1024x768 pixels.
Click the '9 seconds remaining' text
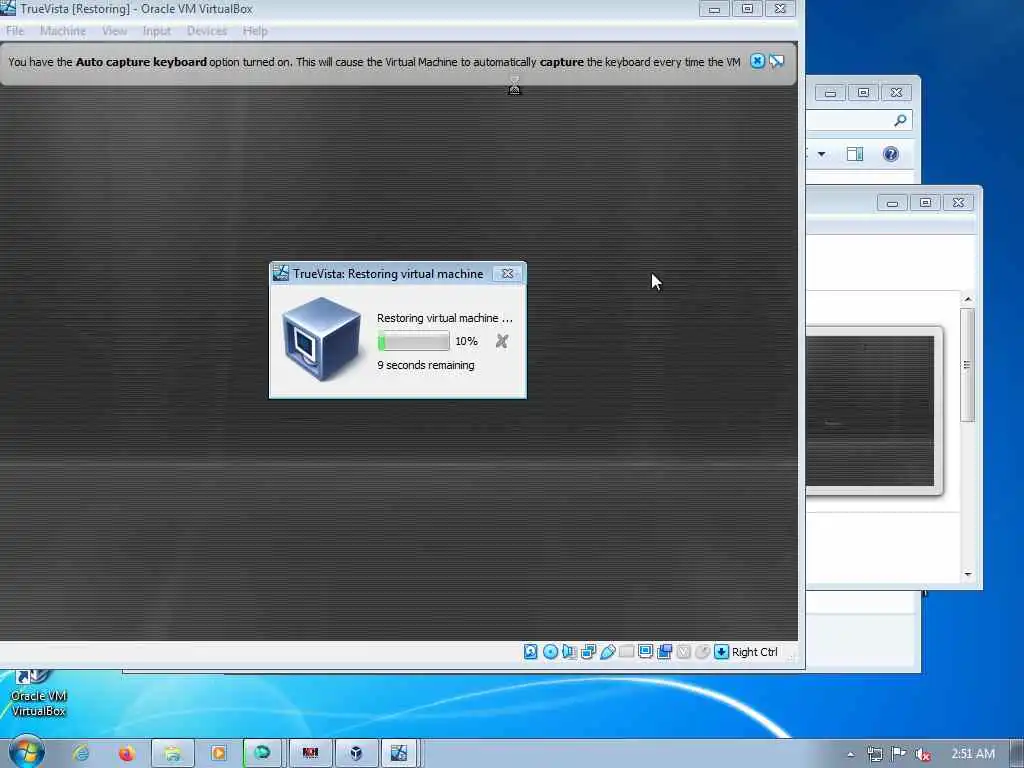pos(426,365)
